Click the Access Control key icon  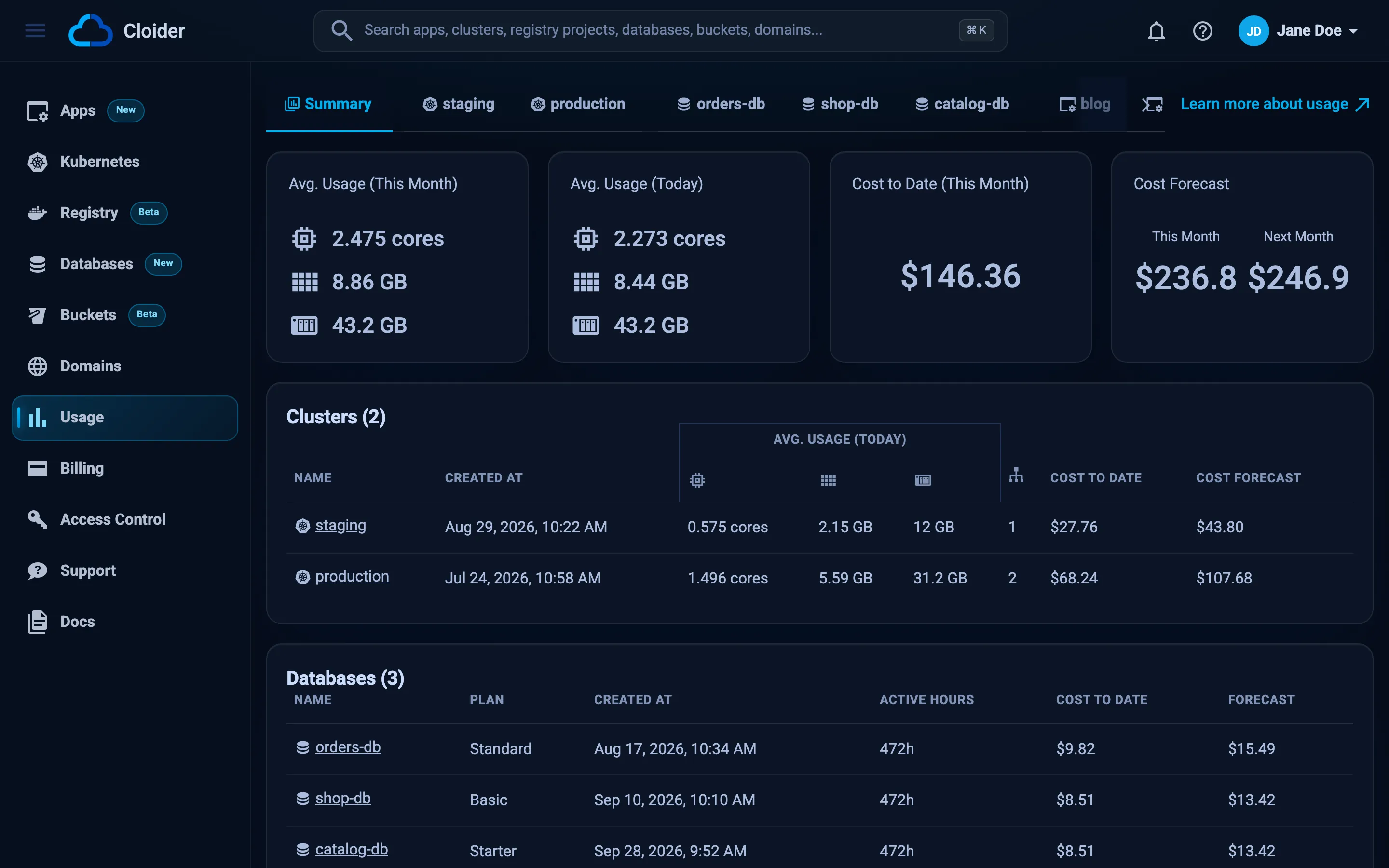[37, 519]
